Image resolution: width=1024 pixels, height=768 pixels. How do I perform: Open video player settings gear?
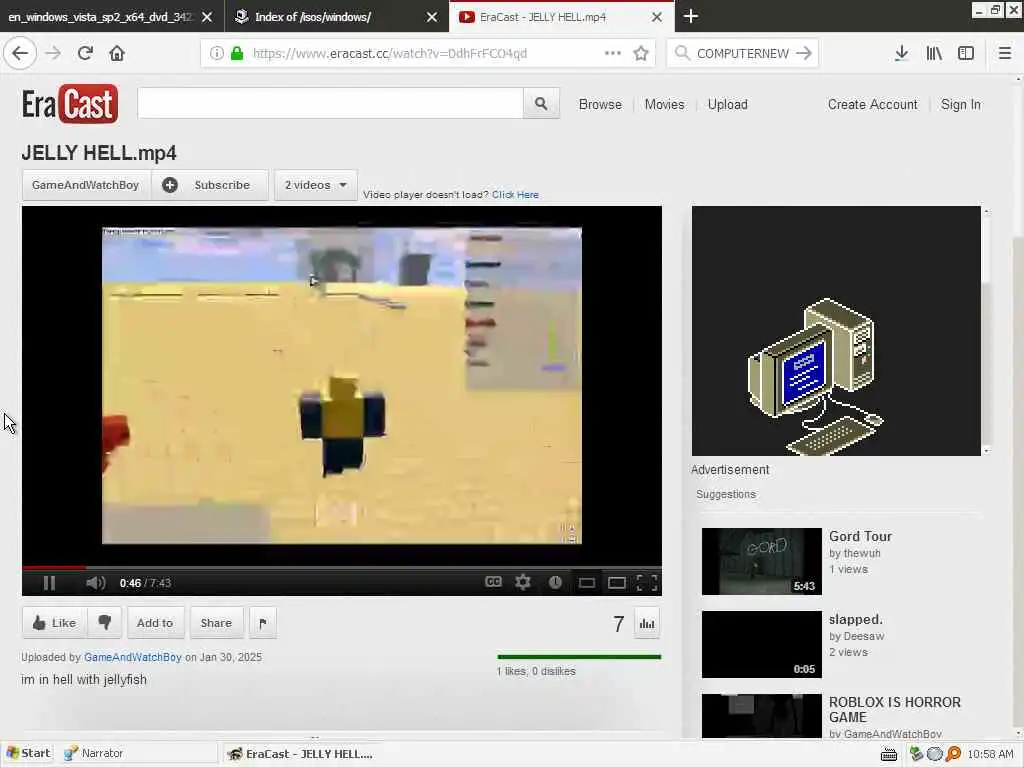[523, 582]
